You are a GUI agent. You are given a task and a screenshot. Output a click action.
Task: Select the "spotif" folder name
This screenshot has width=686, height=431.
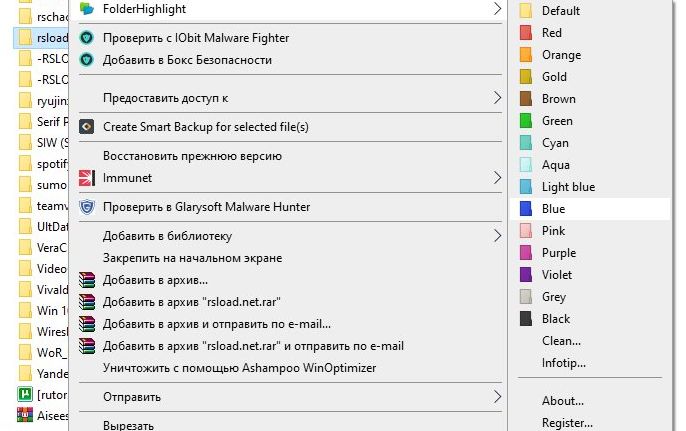point(53,164)
